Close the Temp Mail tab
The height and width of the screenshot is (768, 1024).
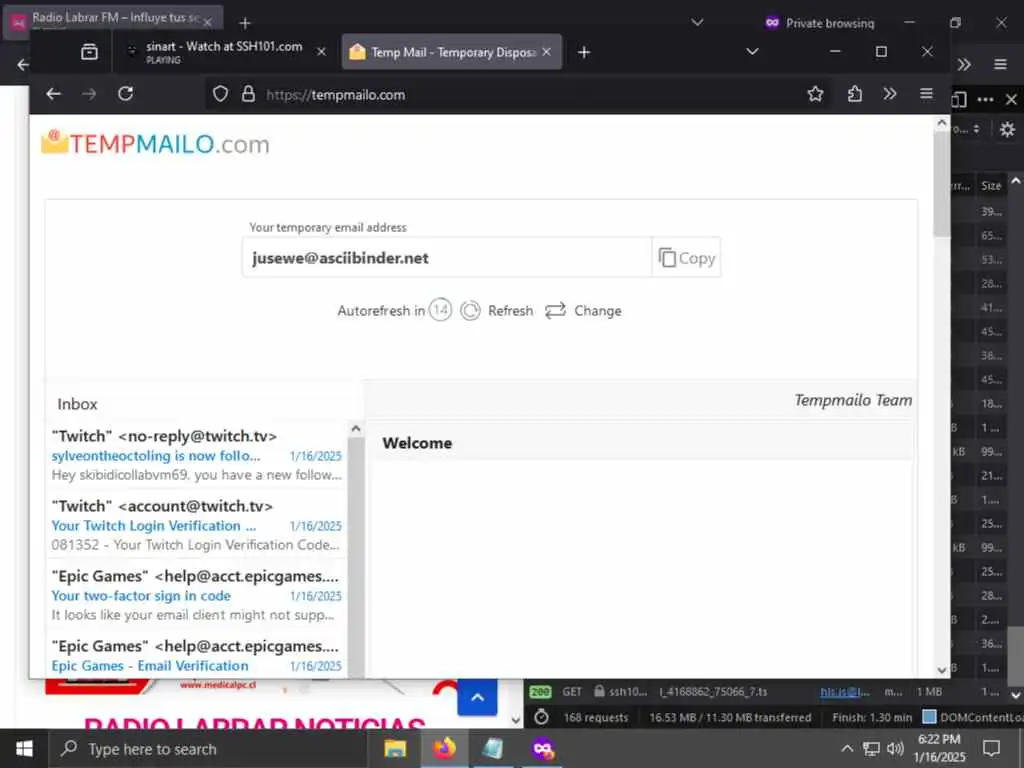pos(547,52)
